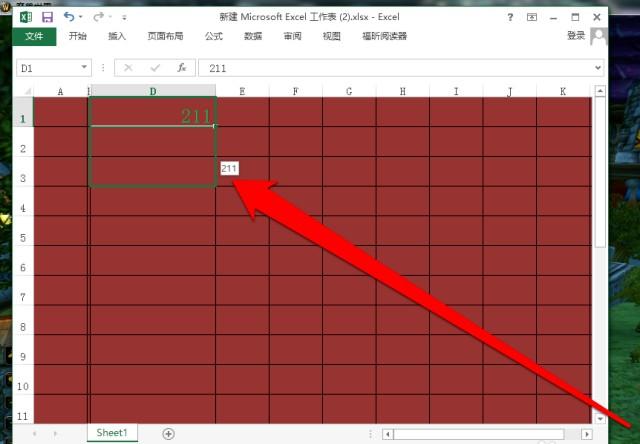Screen dimensions: 640x444
Task: Undo the last action
Action: click(x=69, y=17)
